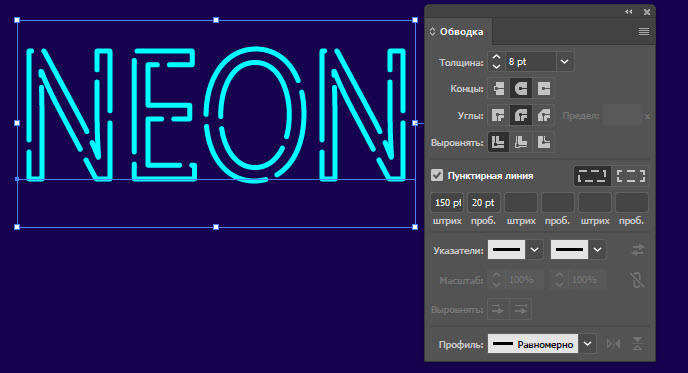Align stroke to inside icon
Image resolution: width=688 pixels, height=373 pixels.
[521, 142]
